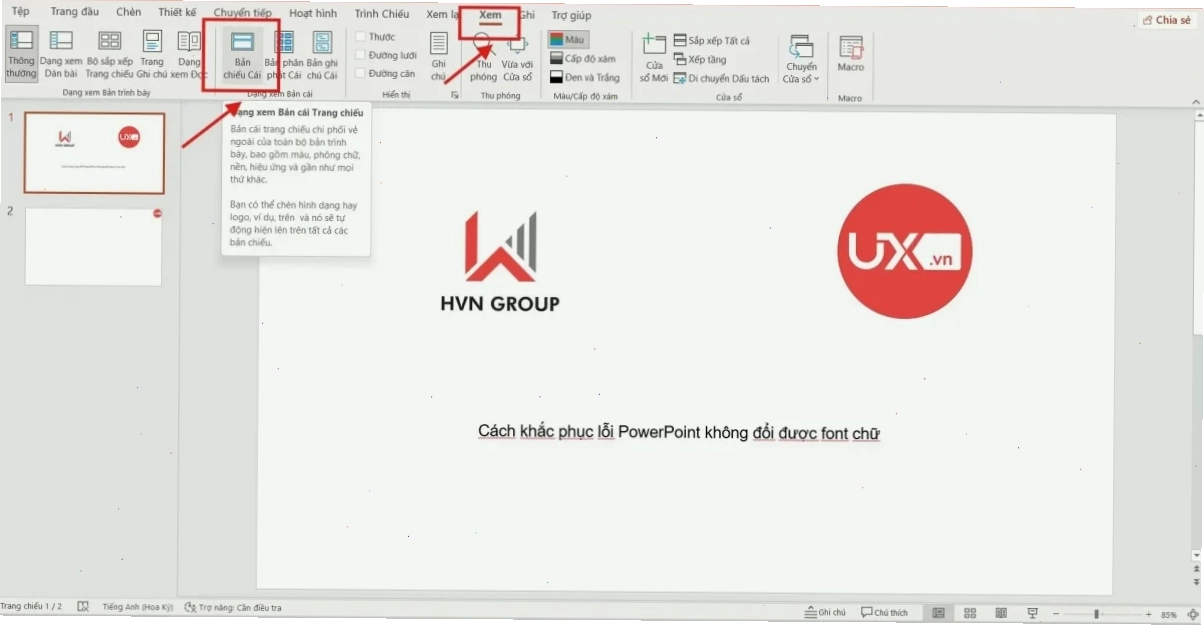Click the zoom slider handle
The height and width of the screenshot is (625, 1204).
tap(1096, 614)
